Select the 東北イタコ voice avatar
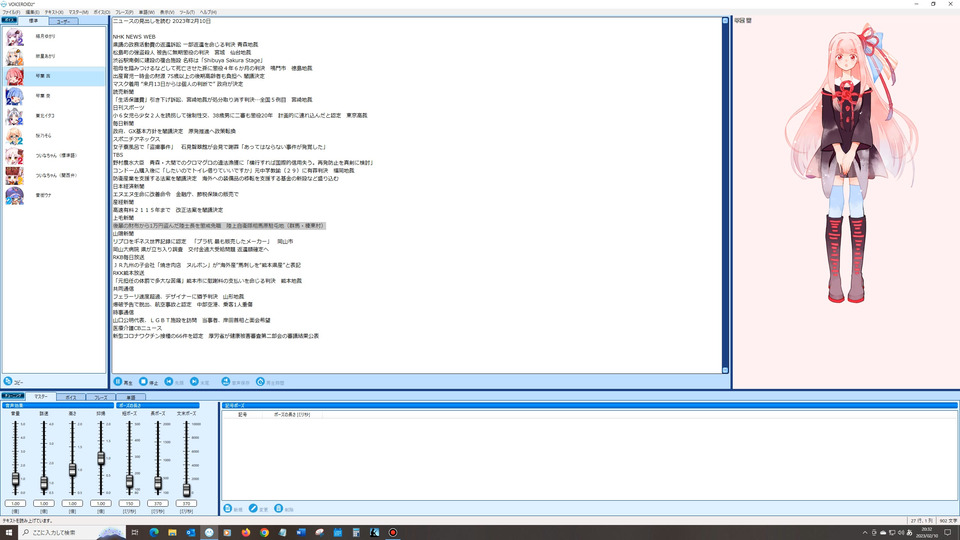960x540 pixels. tap(14, 116)
